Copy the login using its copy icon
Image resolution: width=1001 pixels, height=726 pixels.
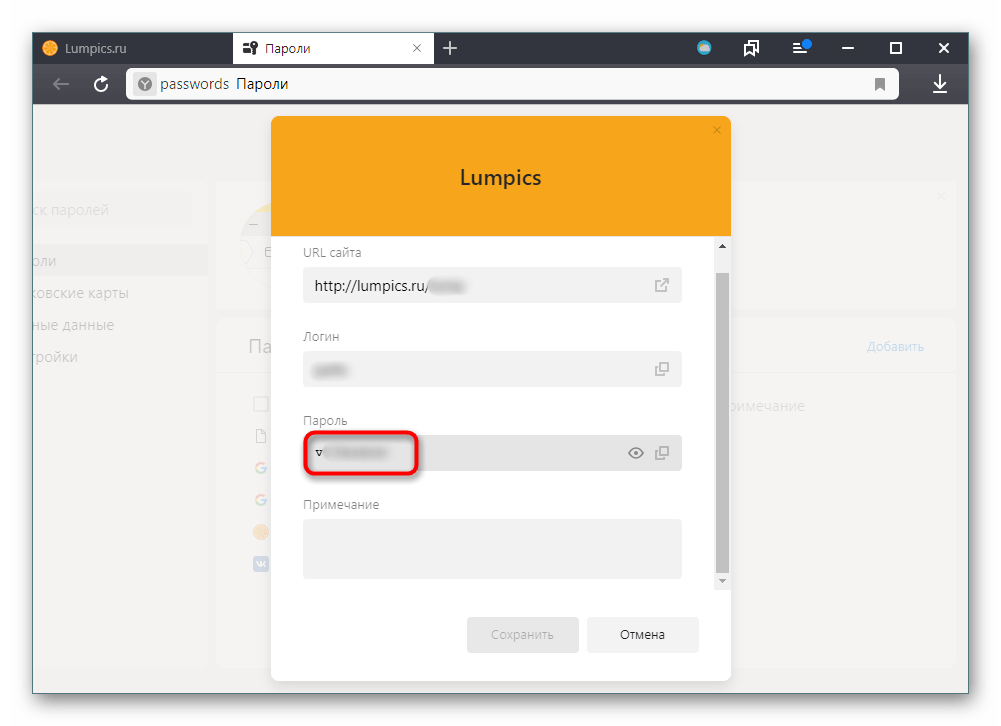tap(661, 369)
